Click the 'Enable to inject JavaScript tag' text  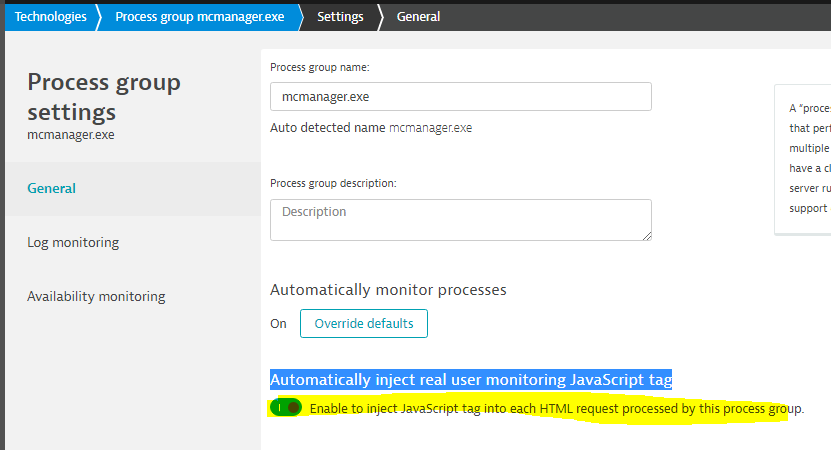556,409
